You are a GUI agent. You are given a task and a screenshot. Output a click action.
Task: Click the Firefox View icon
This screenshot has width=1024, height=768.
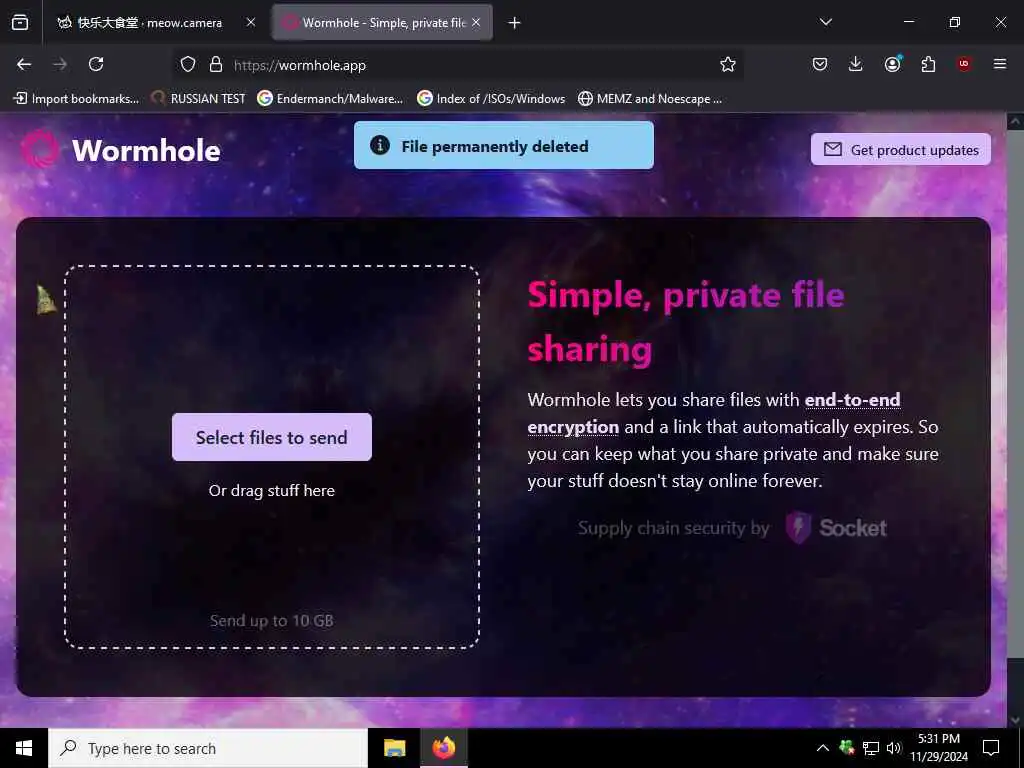point(20,23)
